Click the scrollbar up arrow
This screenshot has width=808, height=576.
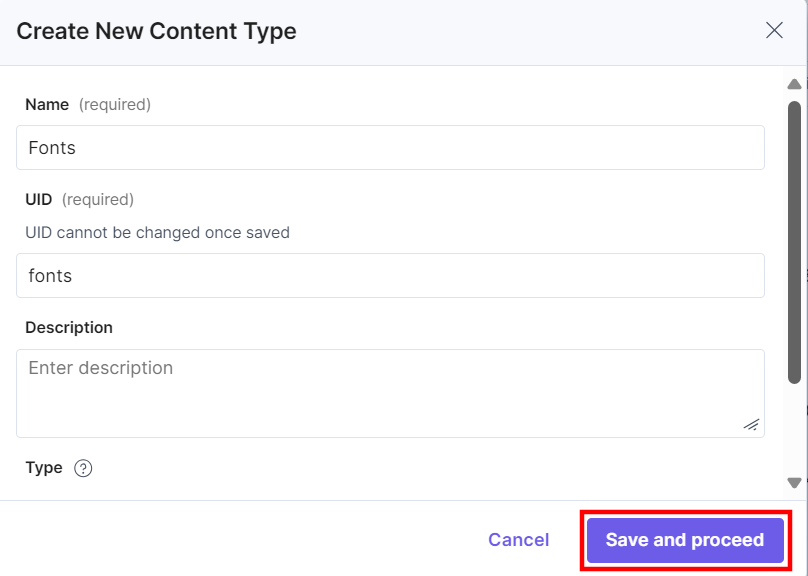coord(794,84)
